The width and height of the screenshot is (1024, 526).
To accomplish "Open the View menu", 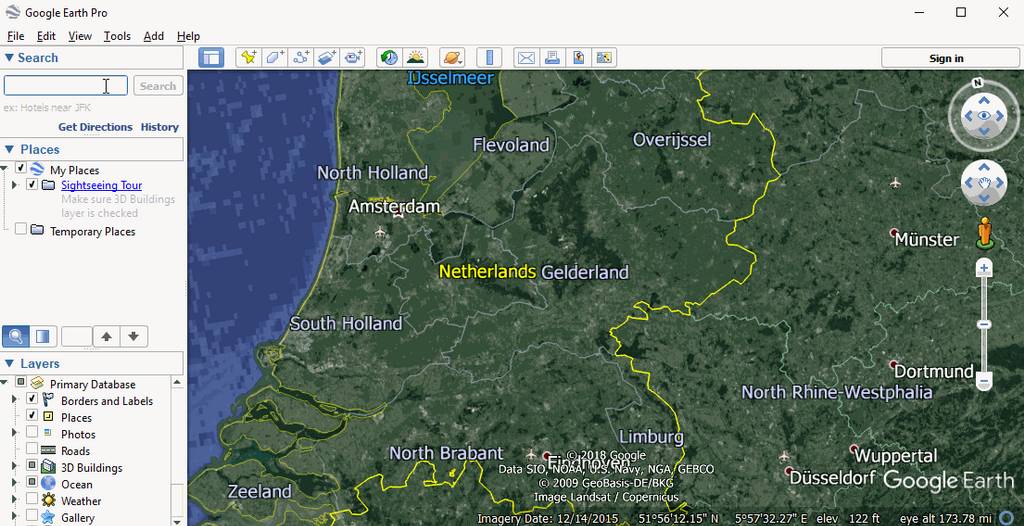I will 80,36.
